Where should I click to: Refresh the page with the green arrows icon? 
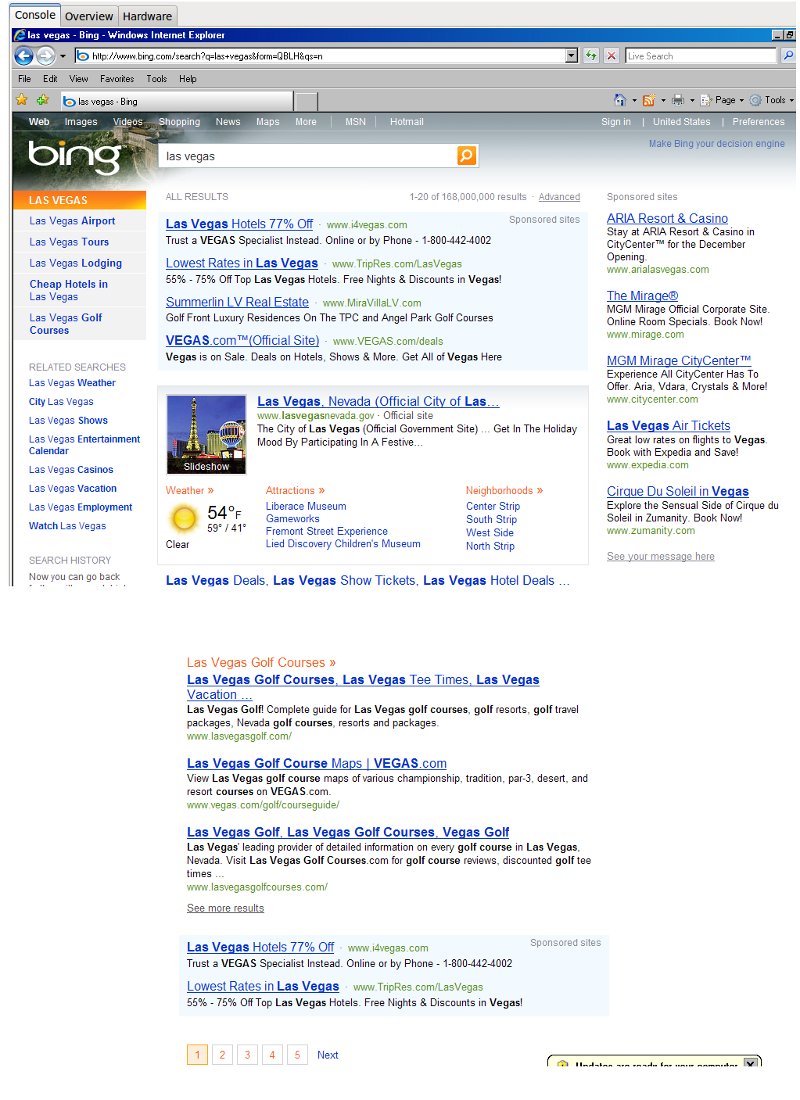tap(592, 55)
